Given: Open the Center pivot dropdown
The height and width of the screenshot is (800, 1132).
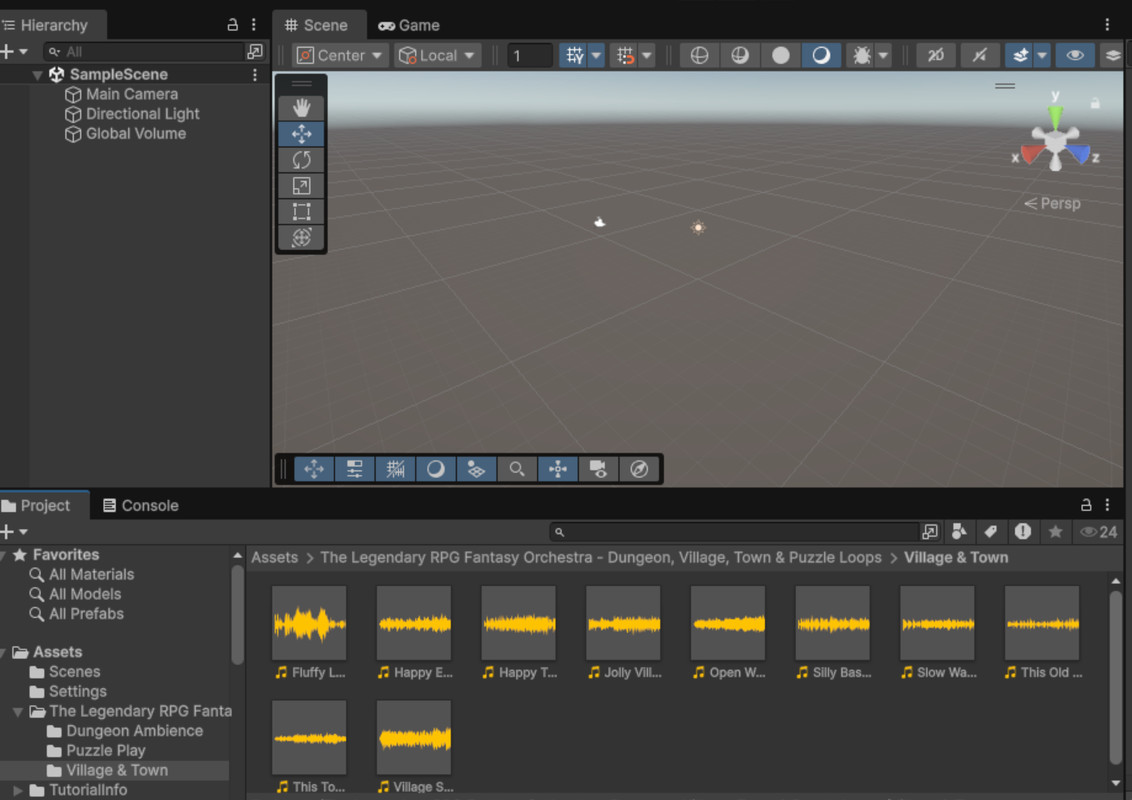Looking at the screenshot, I should tap(339, 56).
